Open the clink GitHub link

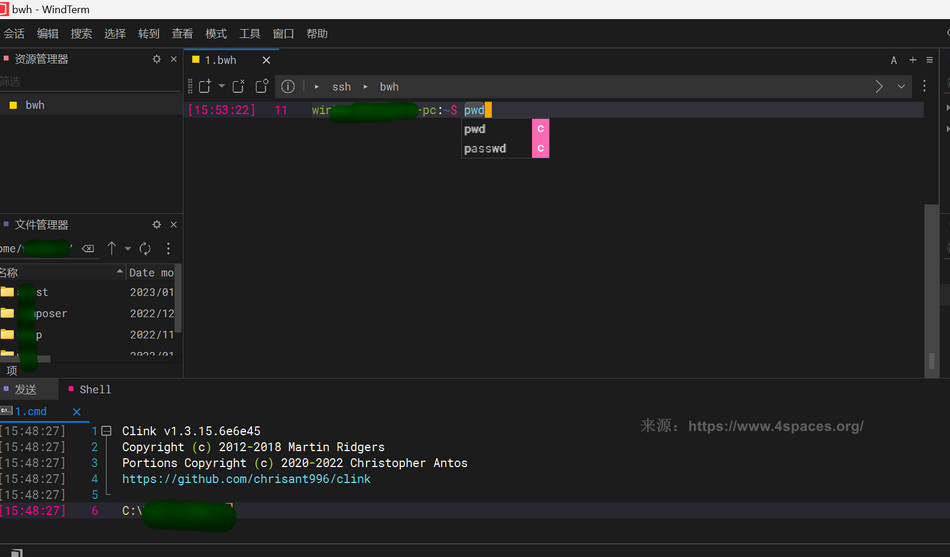246,479
